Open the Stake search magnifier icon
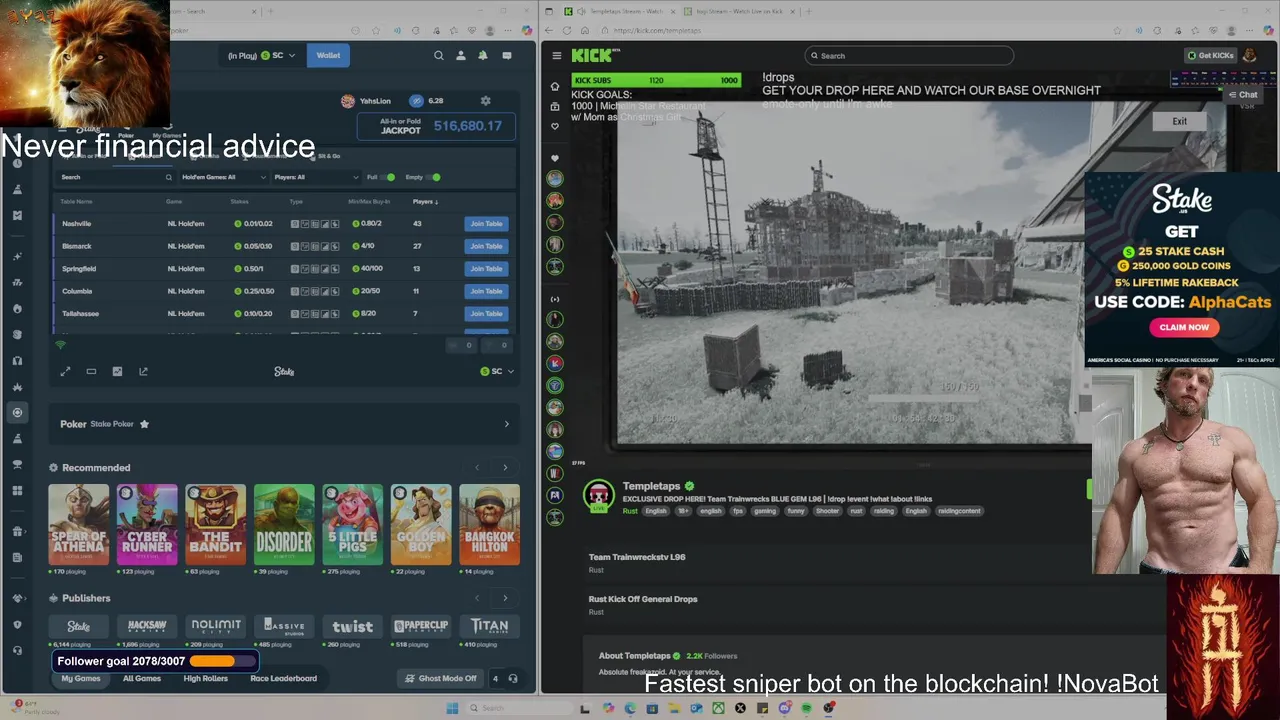Viewport: 1280px width, 720px height. point(438,56)
